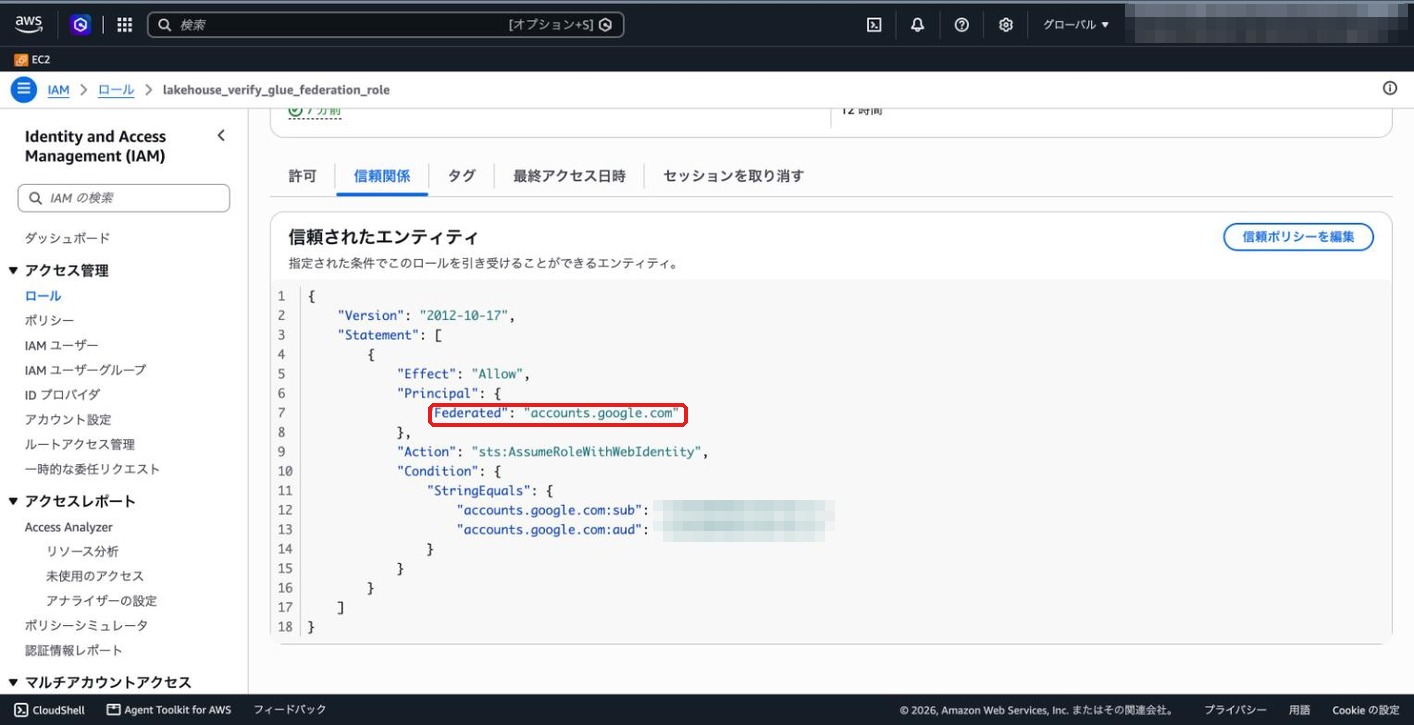Click the top 検索 search field
This screenshot has height=725, width=1414.
385,25
